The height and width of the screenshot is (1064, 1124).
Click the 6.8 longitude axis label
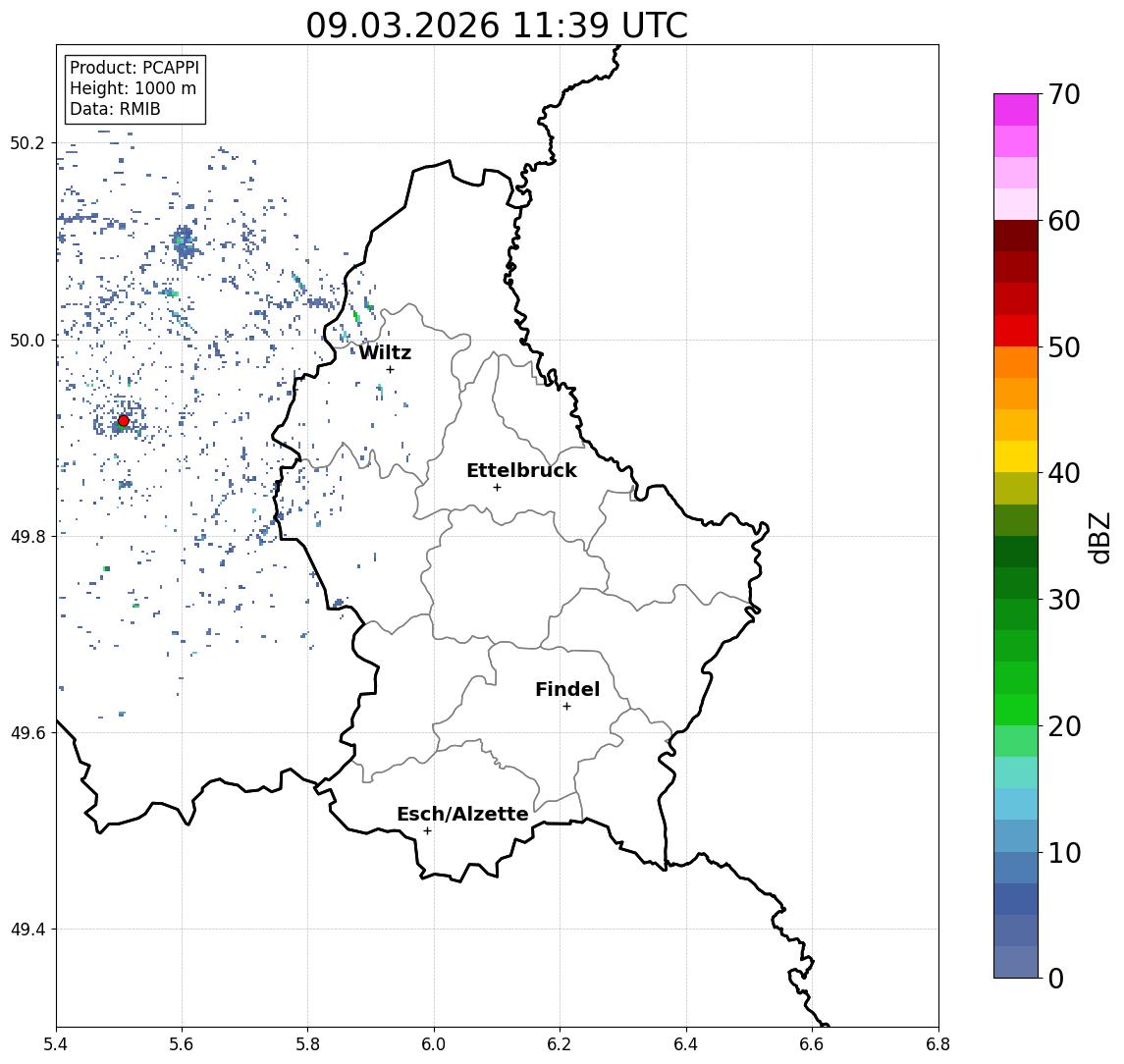click(x=938, y=1044)
